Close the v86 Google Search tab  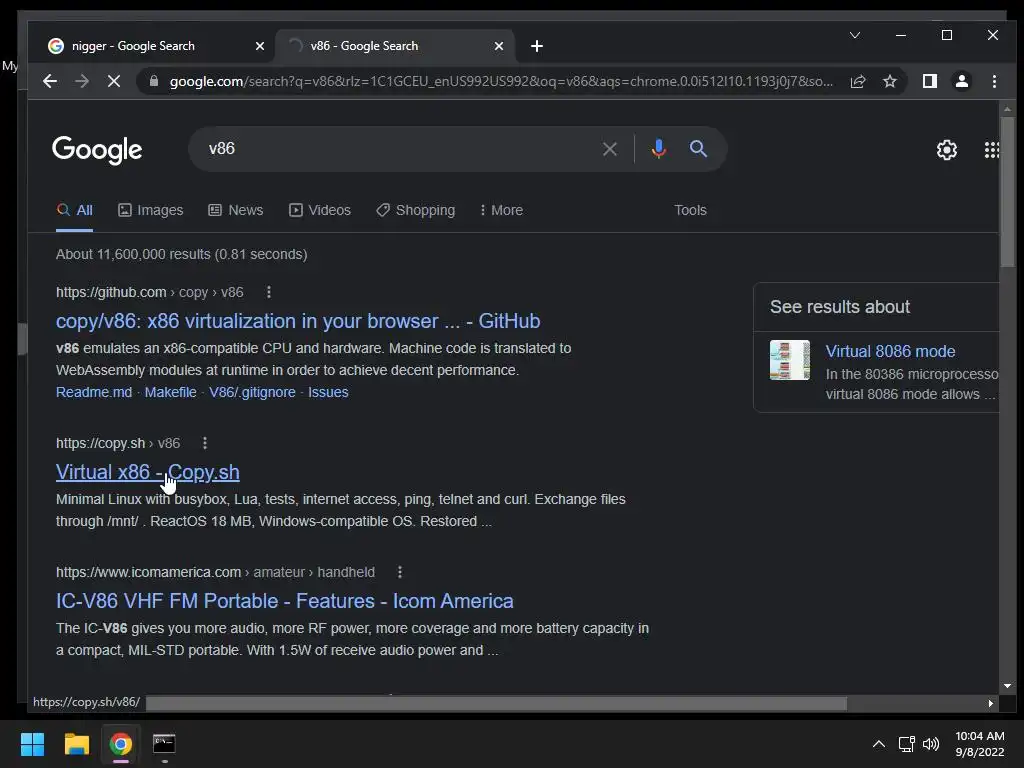click(x=498, y=46)
